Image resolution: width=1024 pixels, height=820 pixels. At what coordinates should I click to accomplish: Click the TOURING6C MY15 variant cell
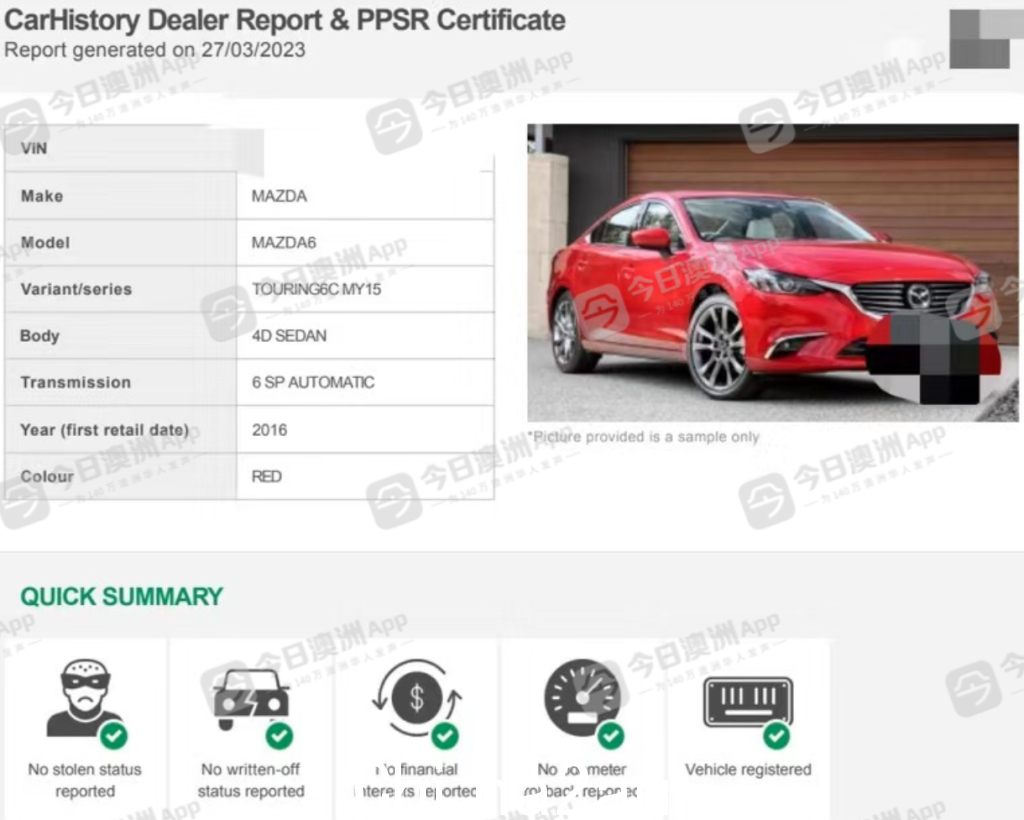(x=365, y=289)
